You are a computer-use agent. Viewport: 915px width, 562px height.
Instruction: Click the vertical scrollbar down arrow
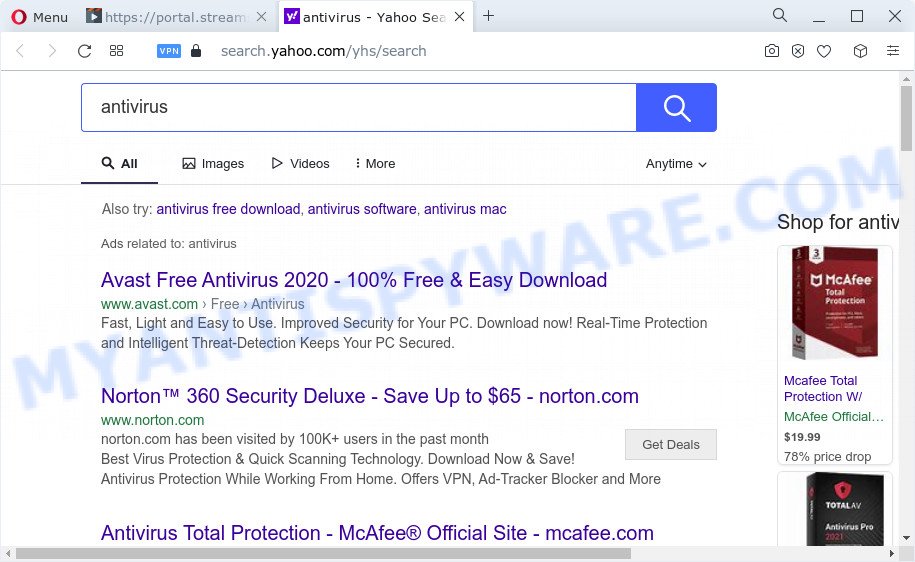tap(906, 538)
